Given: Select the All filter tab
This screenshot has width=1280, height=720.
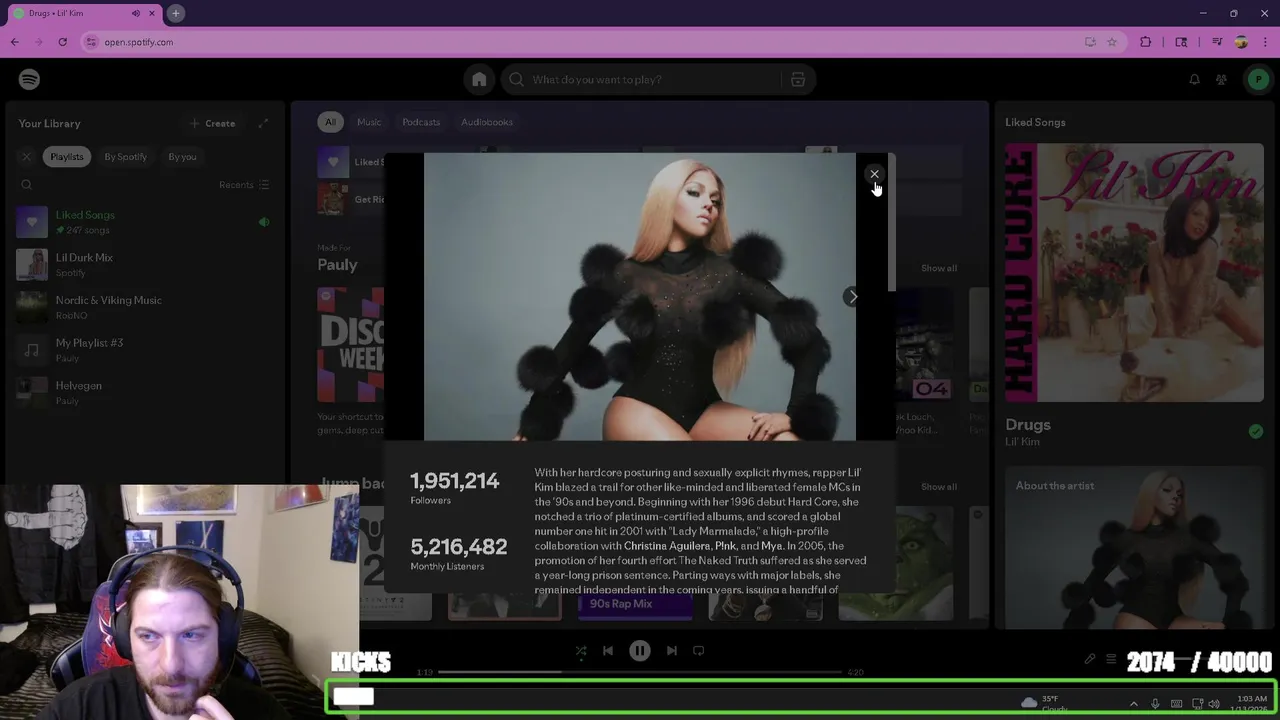Looking at the screenshot, I should pyautogui.click(x=330, y=122).
